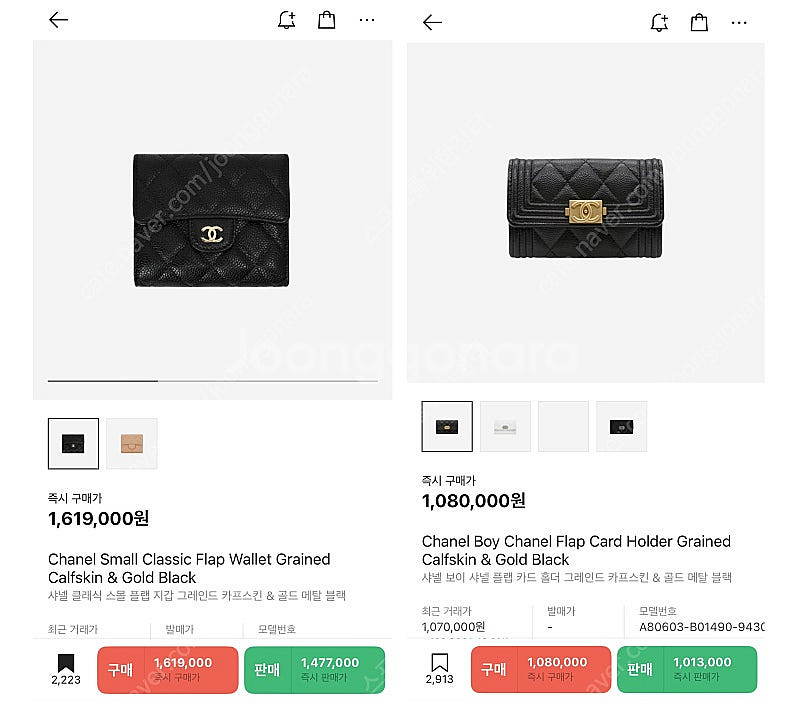
Task: Go back from the Classic Flap Wallet page
Action: tap(58, 20)
